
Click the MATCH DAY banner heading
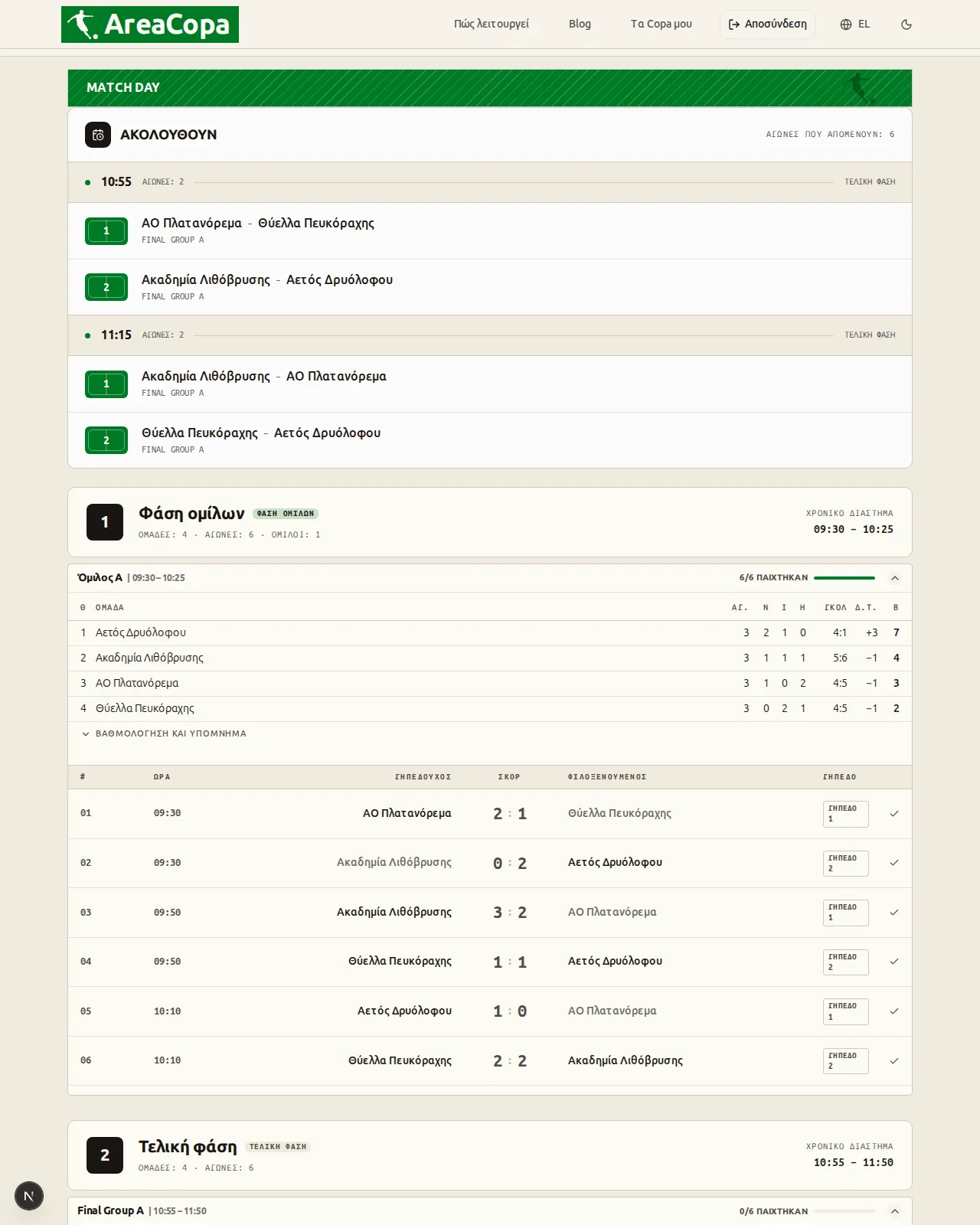coord(123,87)
